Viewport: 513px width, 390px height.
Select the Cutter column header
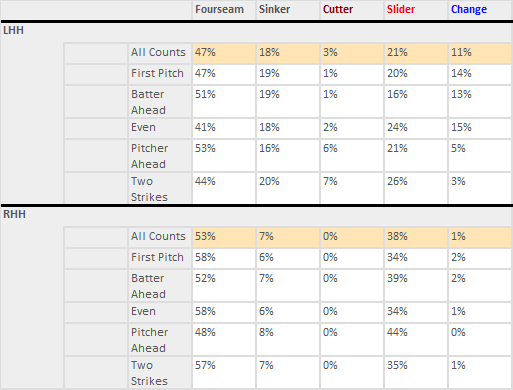pyautogui.click(x=338, y=9)
